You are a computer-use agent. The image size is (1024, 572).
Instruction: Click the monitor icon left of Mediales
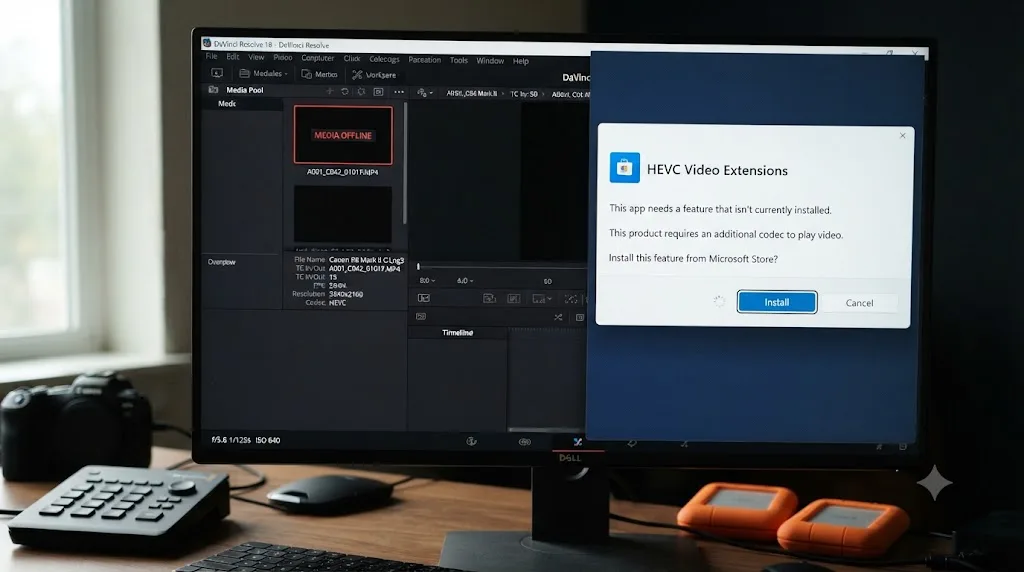pyautogui.click(x=217, y=73)
